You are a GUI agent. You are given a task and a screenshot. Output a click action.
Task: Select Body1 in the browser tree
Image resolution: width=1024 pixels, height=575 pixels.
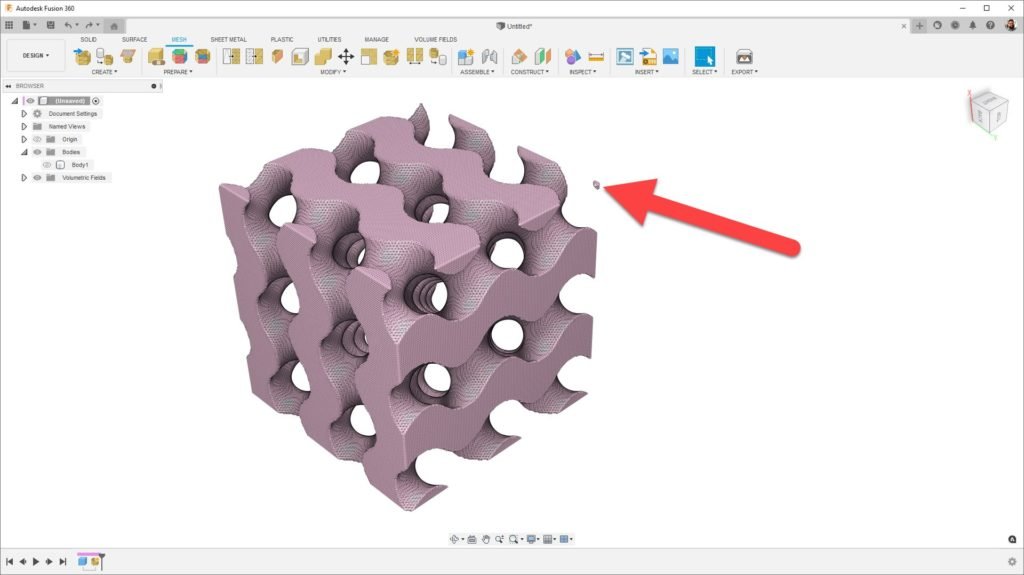click(80, 165)
